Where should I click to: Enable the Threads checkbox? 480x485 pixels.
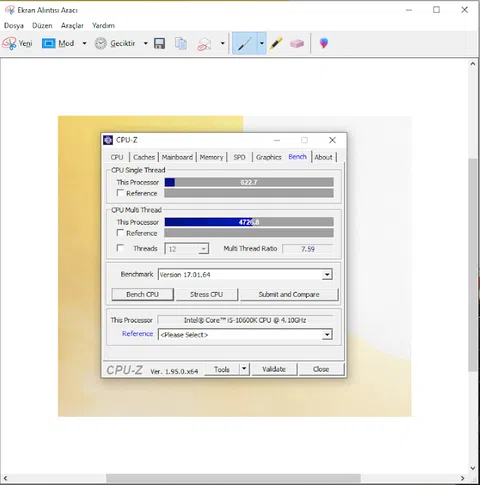pyautogui.click(x=120, y=248)
